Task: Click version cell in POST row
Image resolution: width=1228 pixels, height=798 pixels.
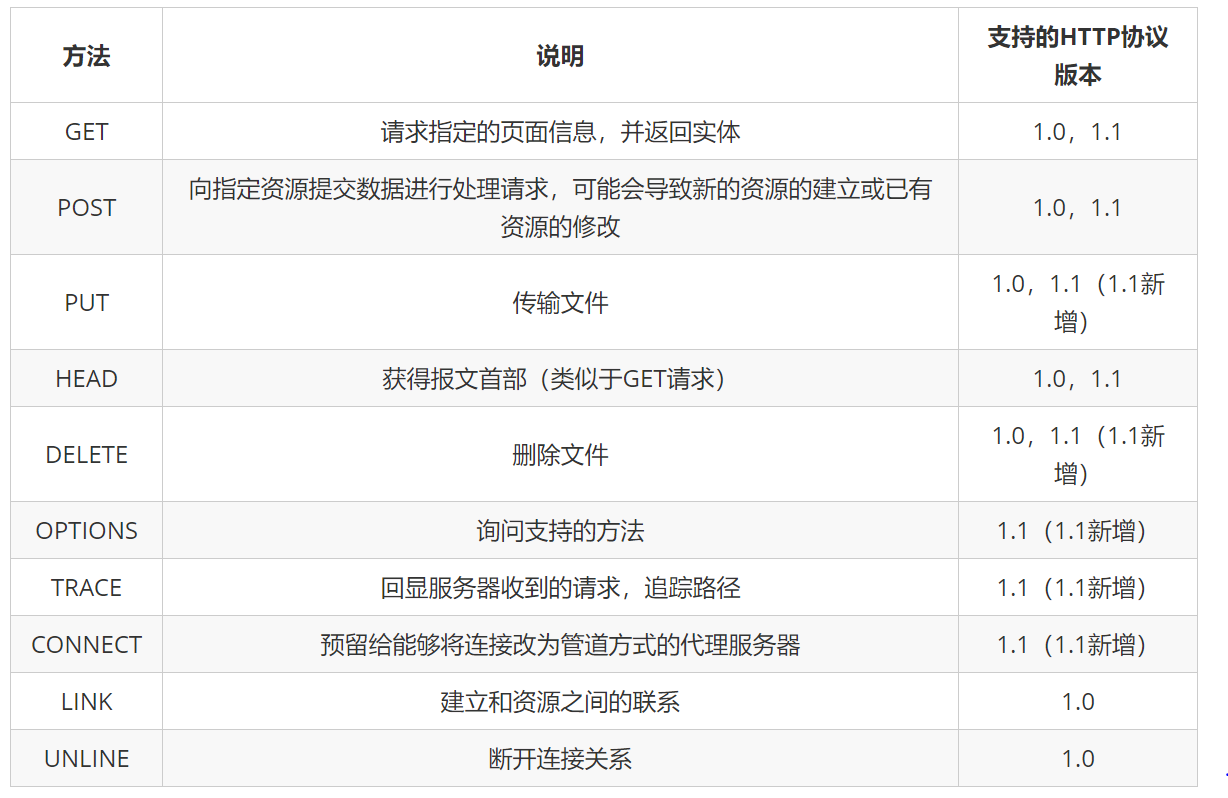Action: click(1078, 207)
